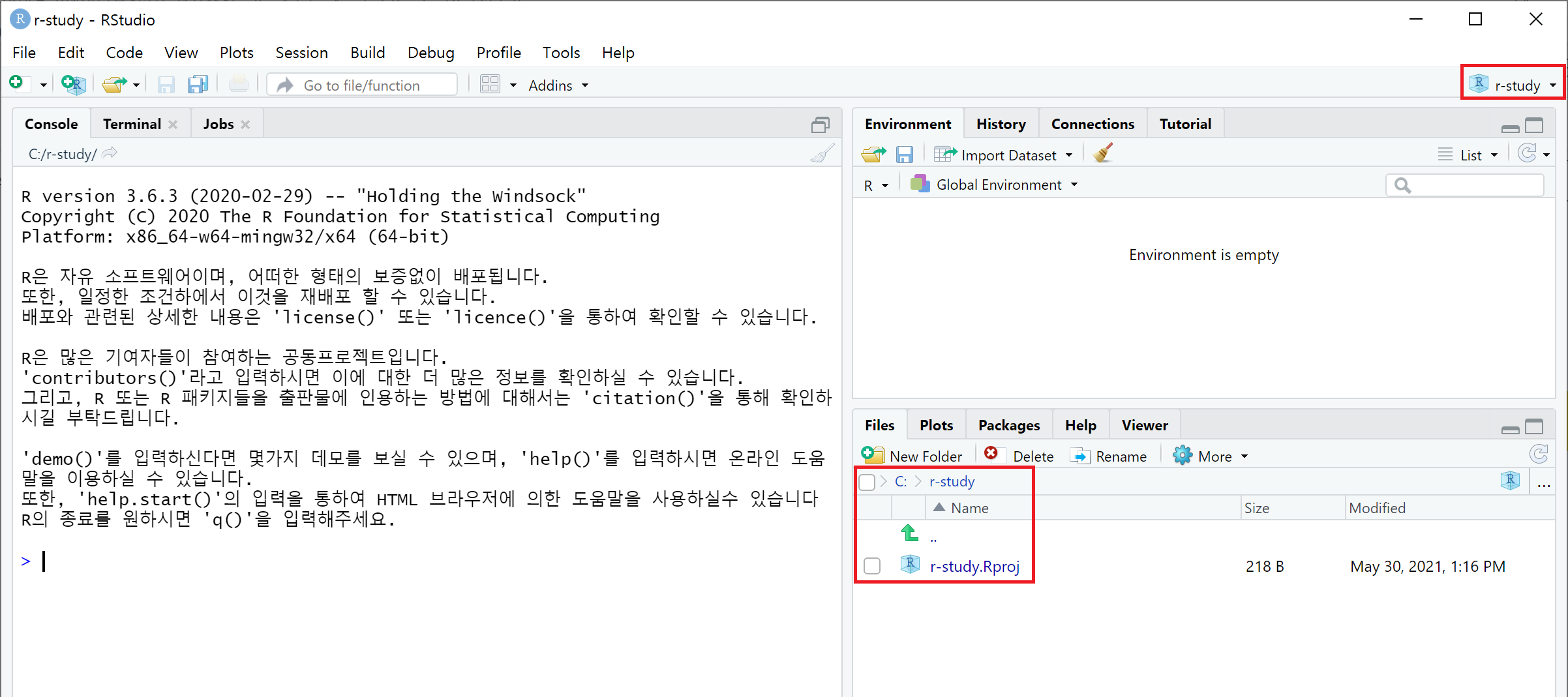The width and height of the screenshot is (1568, 697).
Task: Click the refresh environment icon
Action: point(1527,153)
